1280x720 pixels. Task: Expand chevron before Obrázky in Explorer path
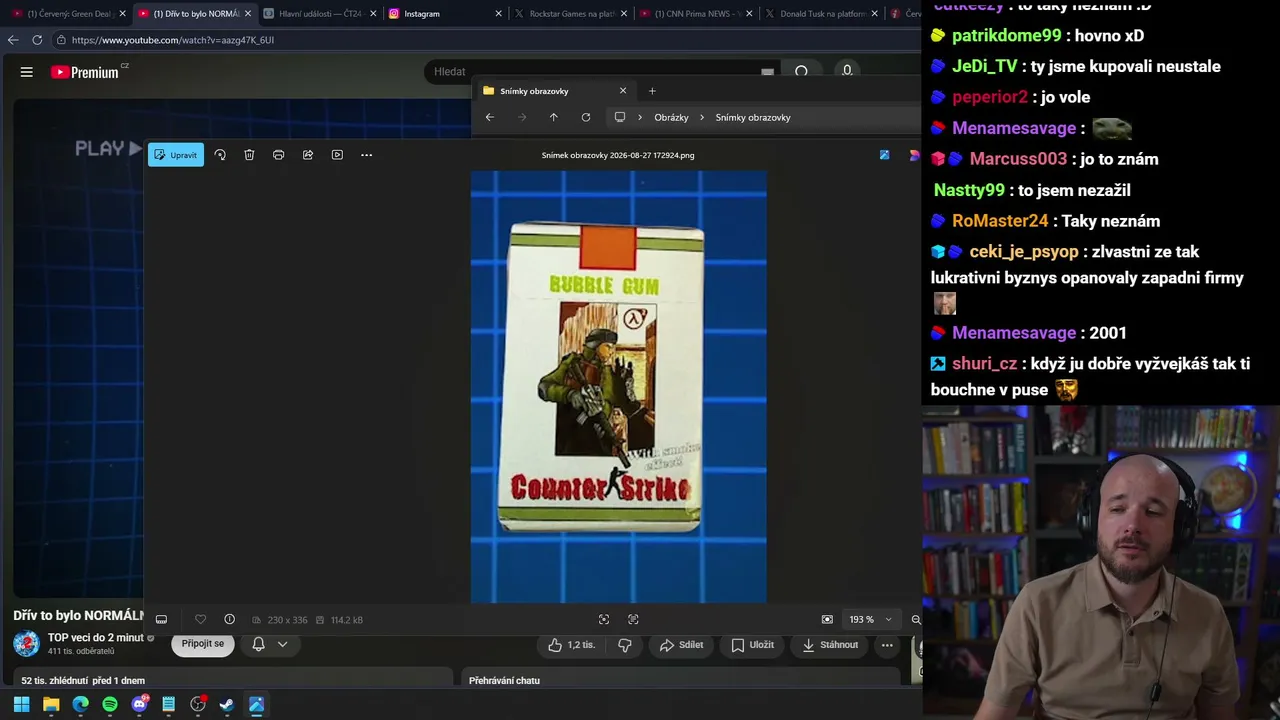pyautogui.click(x=640, y=117)
